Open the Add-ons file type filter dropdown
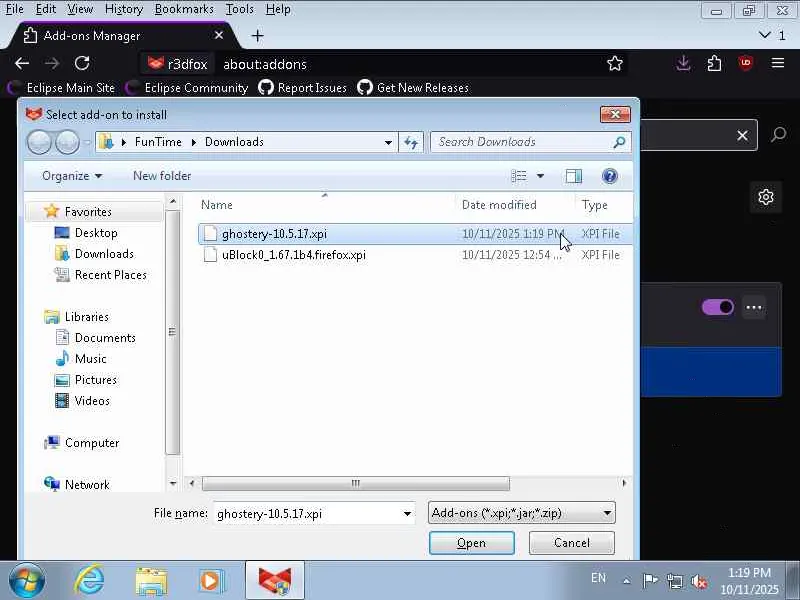This screenshot has width=800, height=600. (x=521, y=513)
